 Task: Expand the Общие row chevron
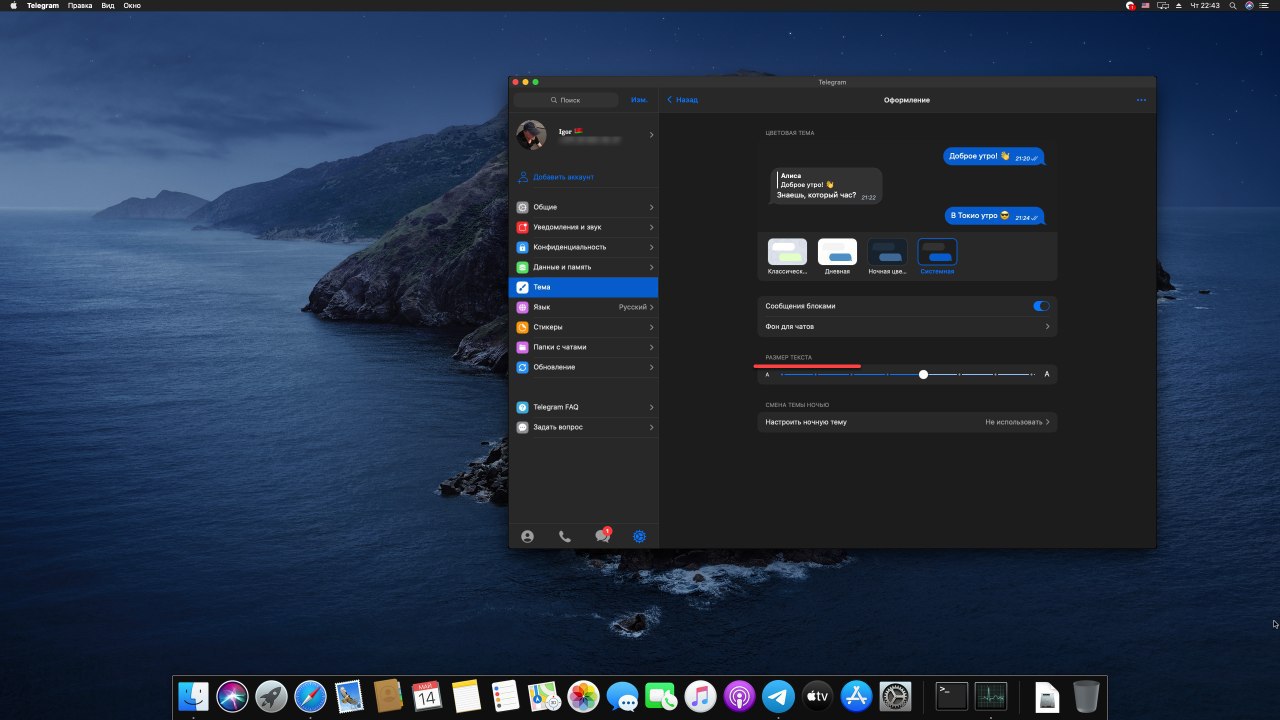tap(651, 207)
